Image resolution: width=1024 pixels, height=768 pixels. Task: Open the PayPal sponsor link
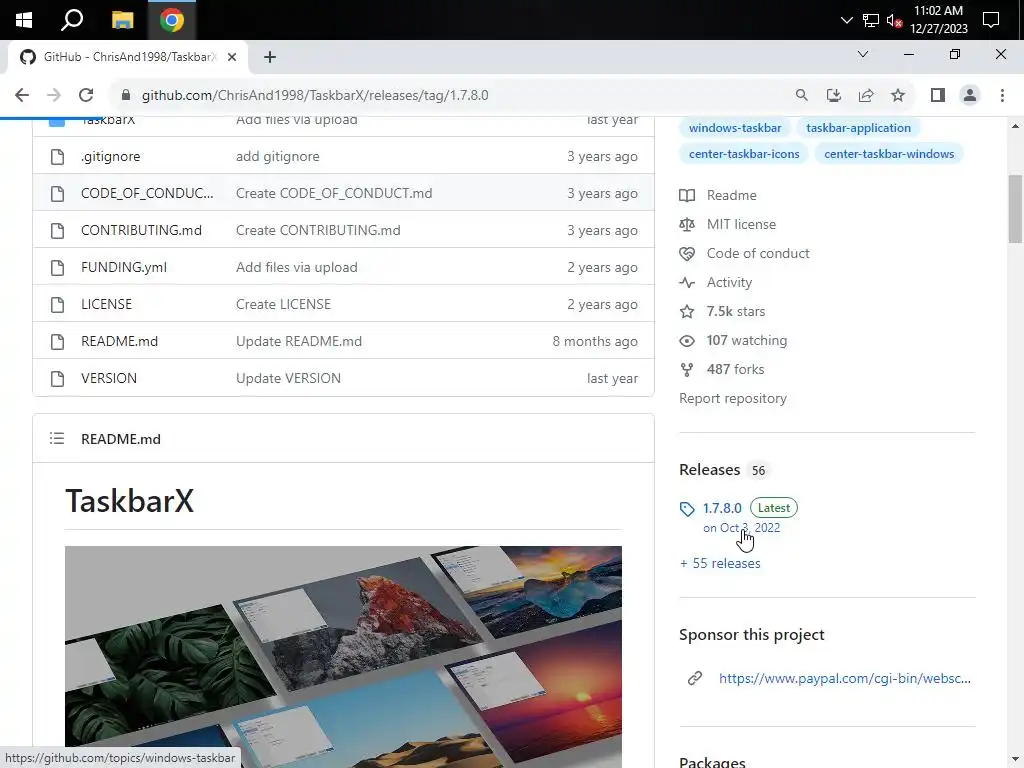click(x=844, y=679)
